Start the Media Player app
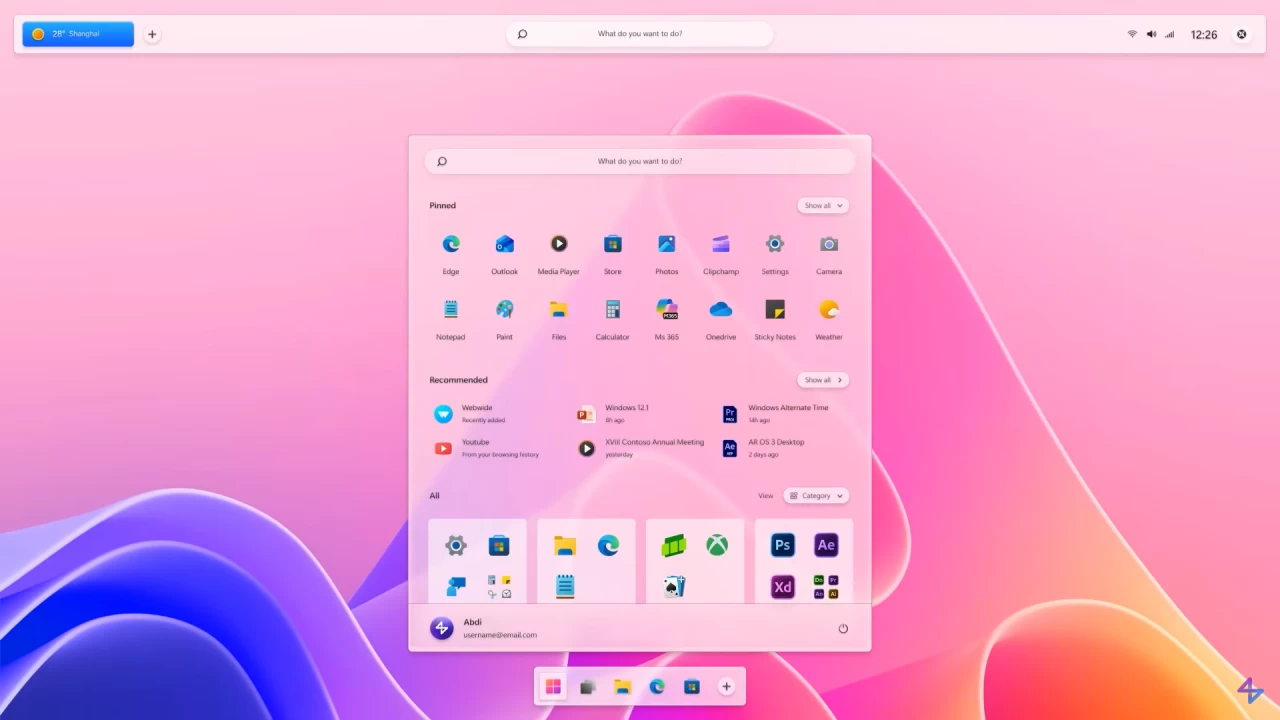 pos(558,243)
